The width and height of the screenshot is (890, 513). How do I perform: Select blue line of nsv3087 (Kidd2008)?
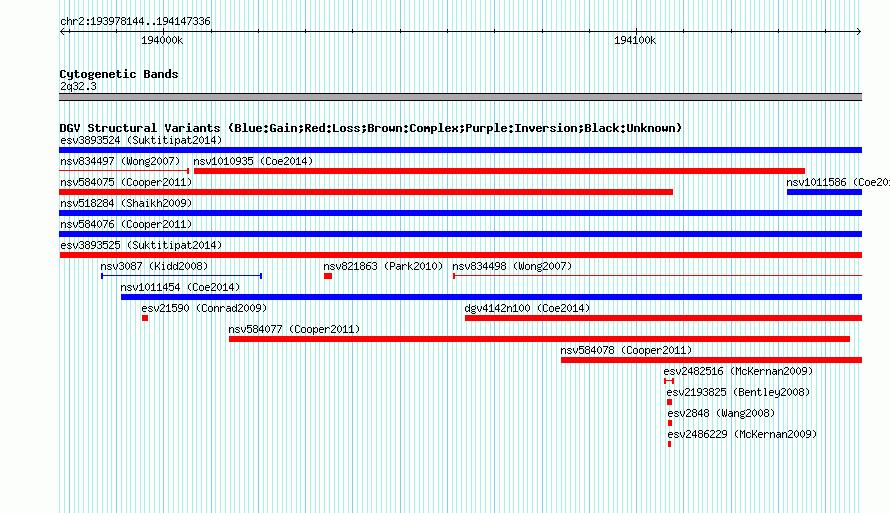[182, 276]
